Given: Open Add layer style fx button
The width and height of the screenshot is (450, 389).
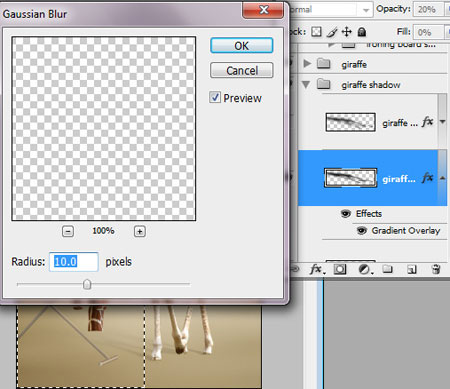Looking at the screenshot, I should [x=317, y=269].
